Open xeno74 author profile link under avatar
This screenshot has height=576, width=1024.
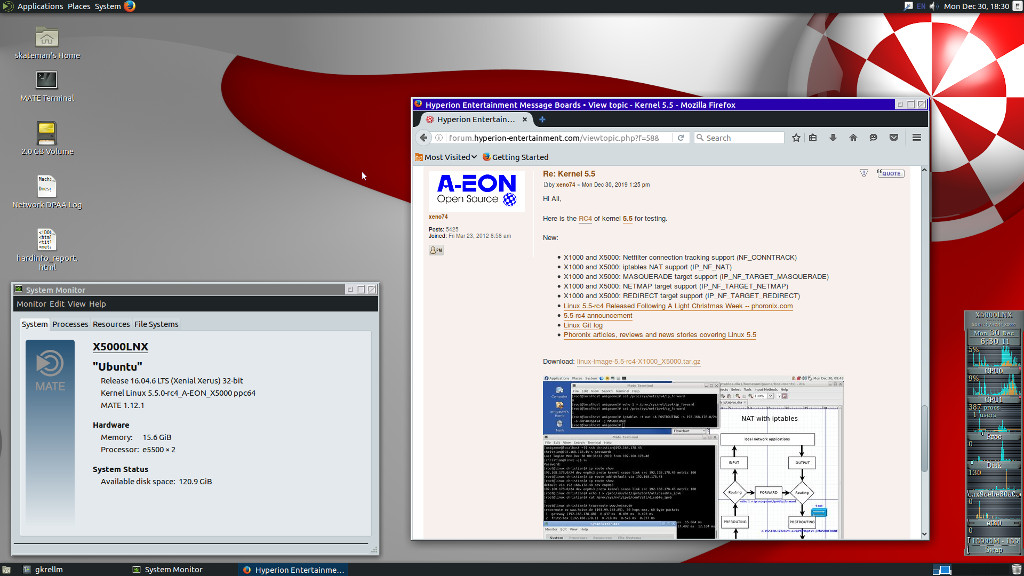coord(438,217)
